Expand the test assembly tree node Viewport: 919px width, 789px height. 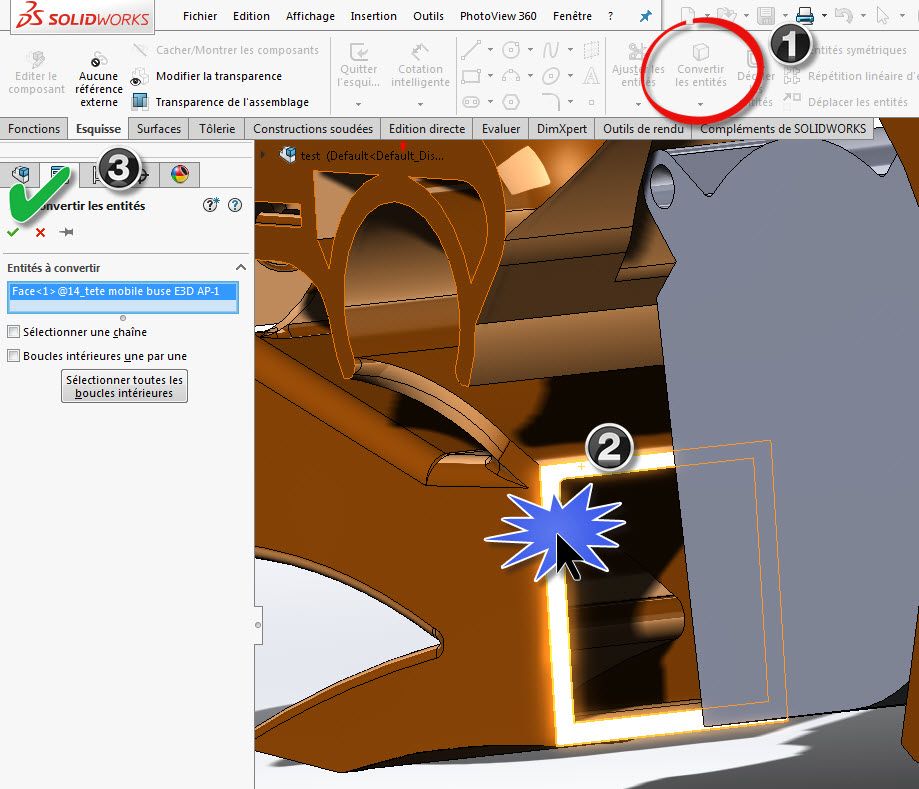coord(263,155)
